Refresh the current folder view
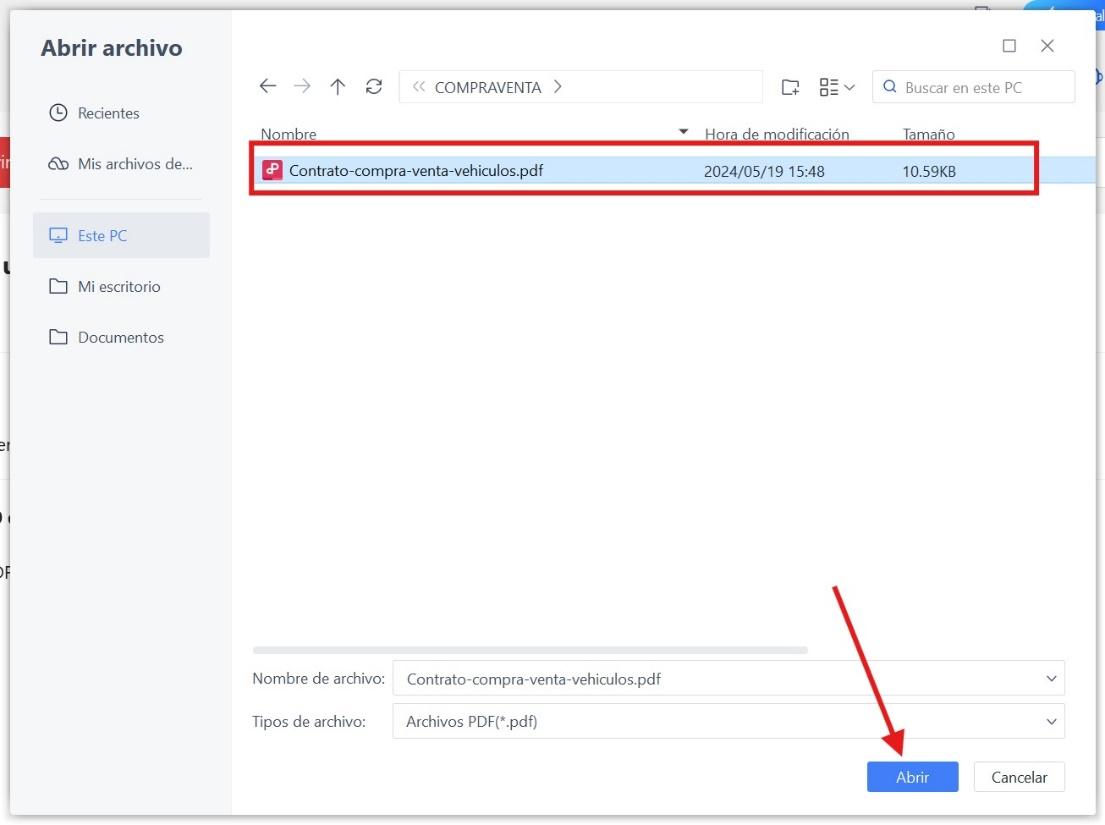This screenshot has width=1105, height=825. coord(373,86)
